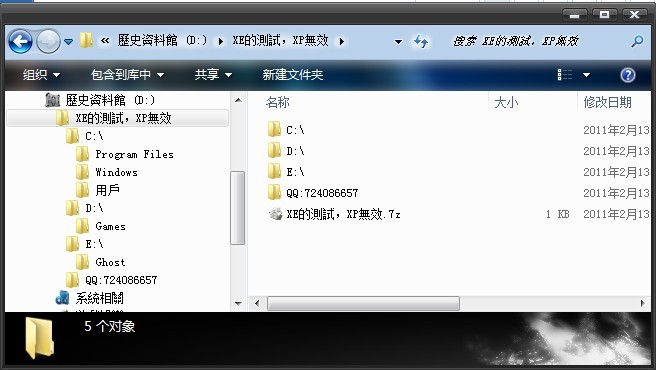Click the change view icon
The image size is (656, 370).
pos(565,75)
